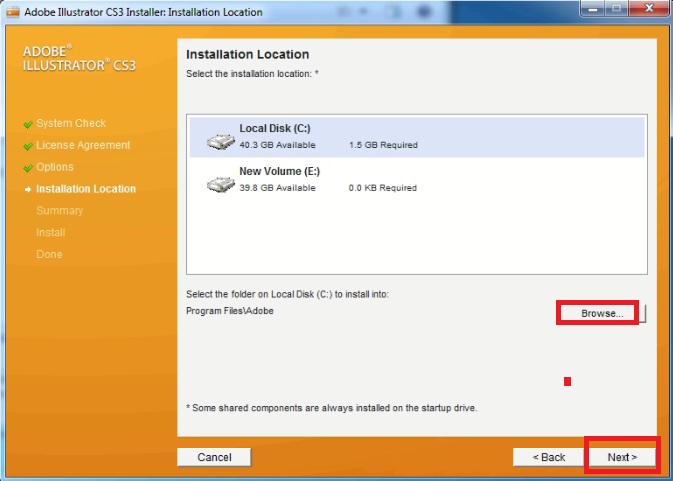
Task: Select Local Disk (C:) drive row
Action: (417, 136)
